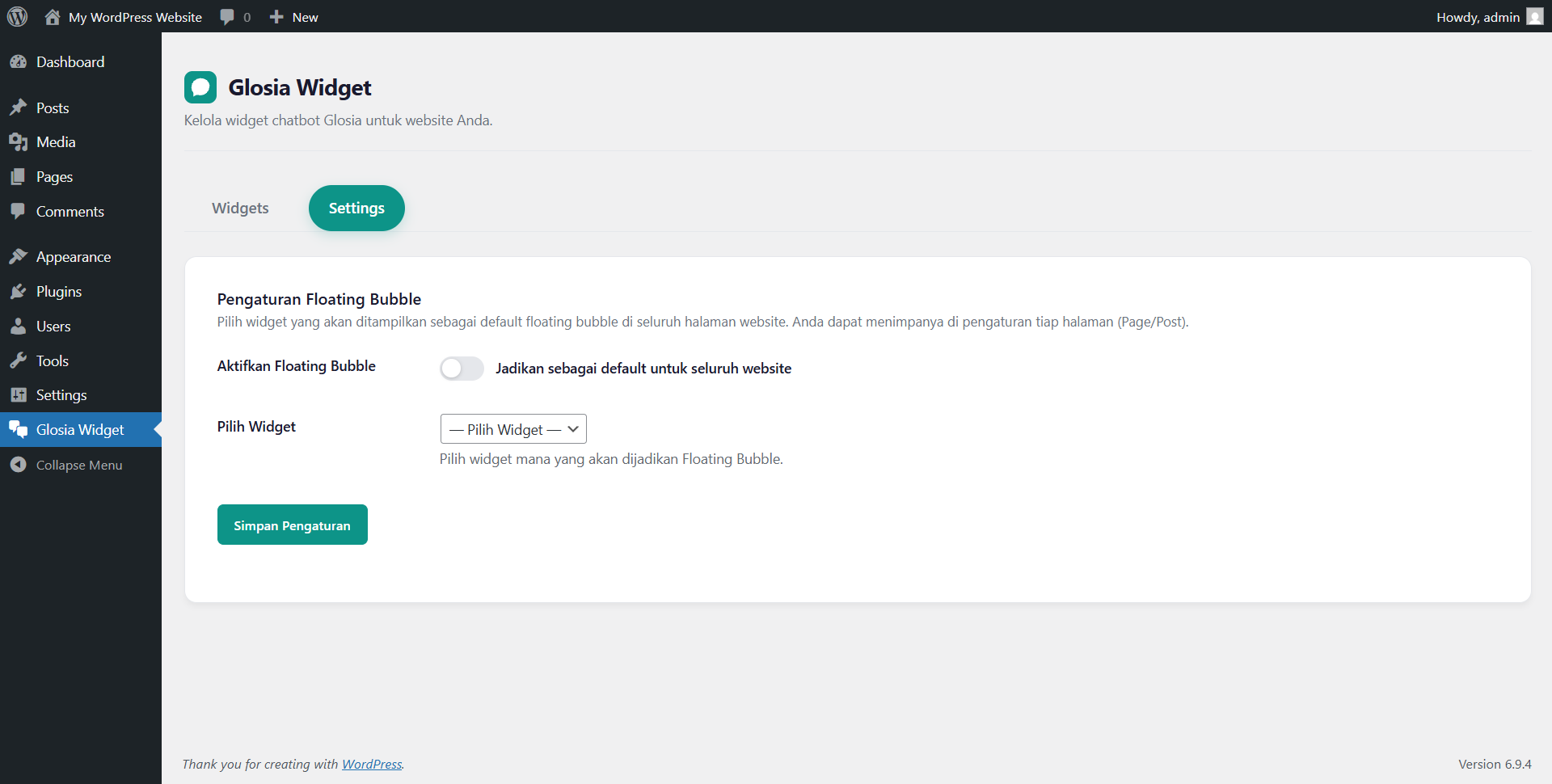Viewport: 1552px width, 784px height.
Task: Click Collapse Menu
Action: pos(79,466)
